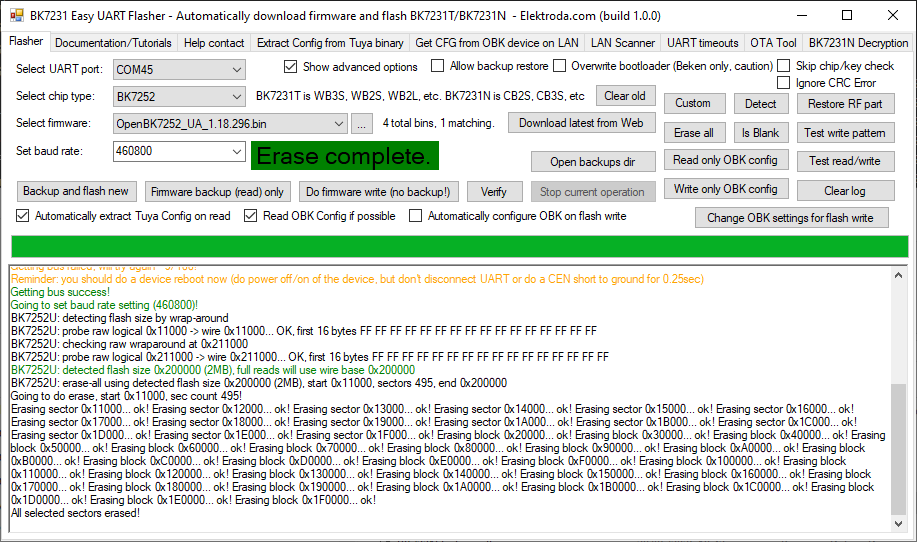
Task: Click 'Getting bus success!' log line
Action: (x=60, y=292)
